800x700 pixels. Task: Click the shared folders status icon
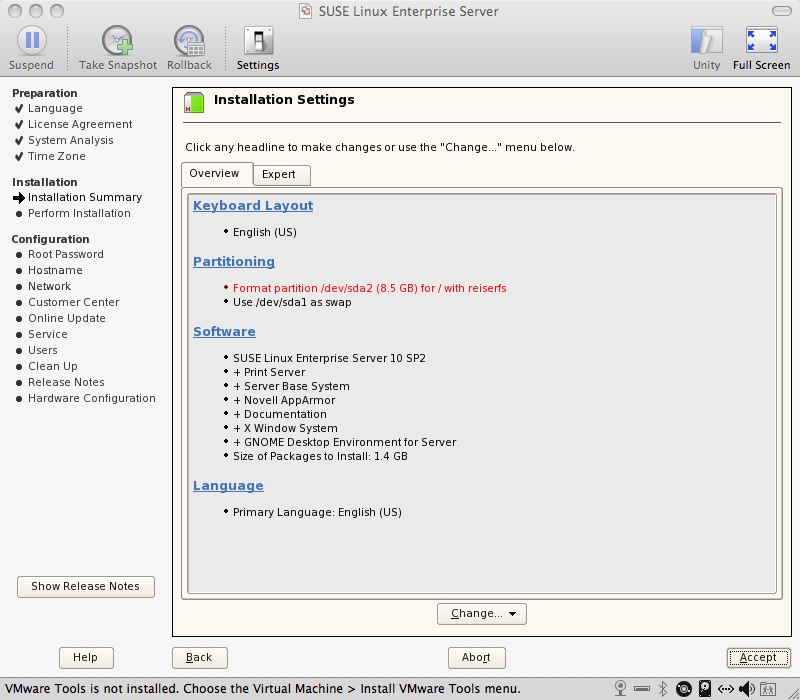pyautogui.click(x=768, y=689)
